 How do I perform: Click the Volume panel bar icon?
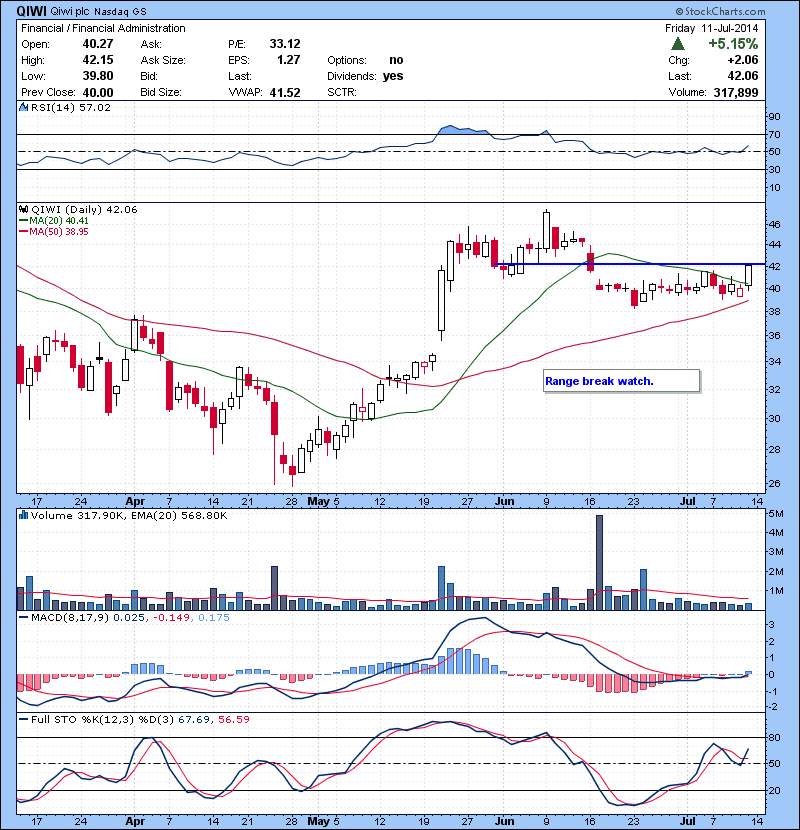point(23,515)
